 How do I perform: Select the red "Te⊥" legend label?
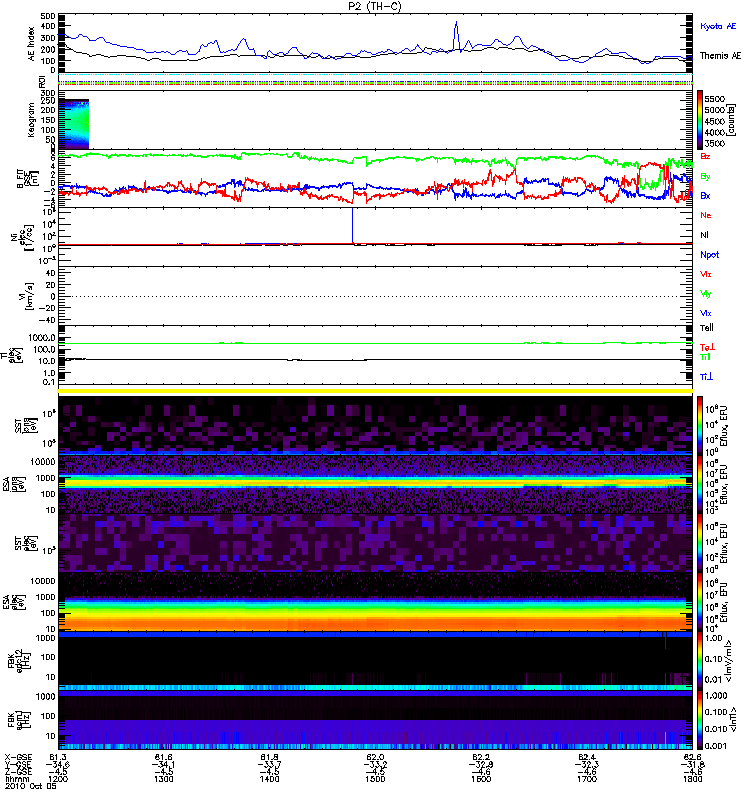coord(707,347)
